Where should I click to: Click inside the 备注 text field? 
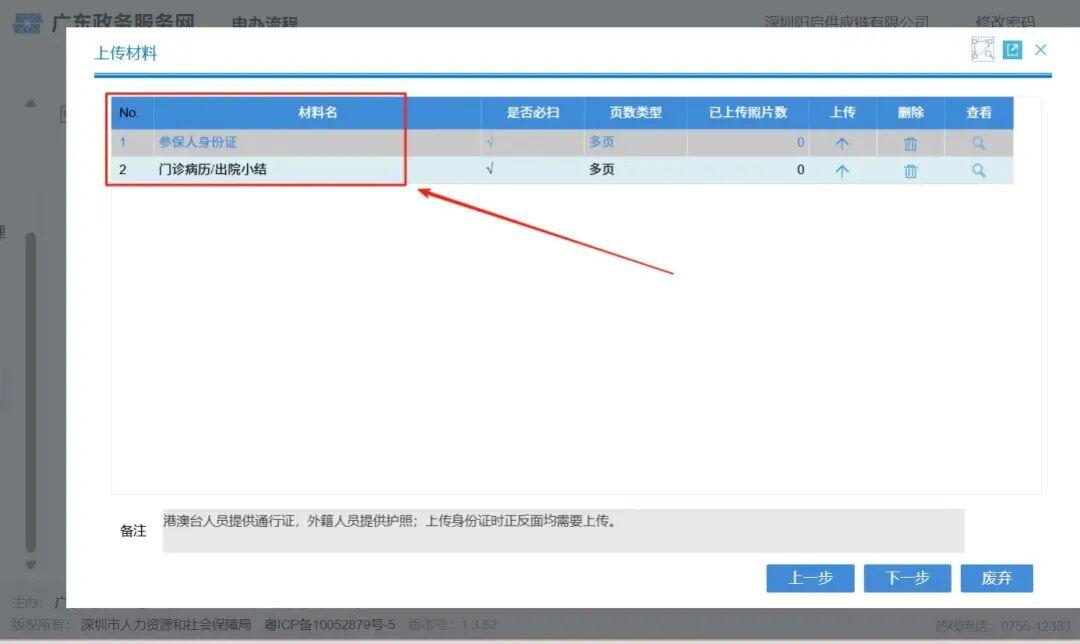coord(563,531)
